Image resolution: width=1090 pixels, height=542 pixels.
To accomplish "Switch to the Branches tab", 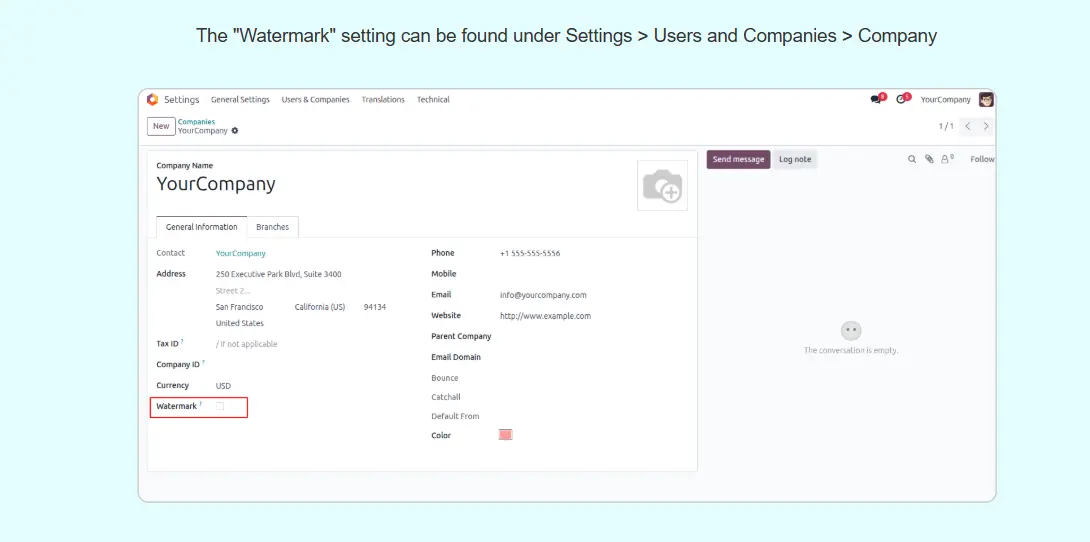I will coord(272,227).
